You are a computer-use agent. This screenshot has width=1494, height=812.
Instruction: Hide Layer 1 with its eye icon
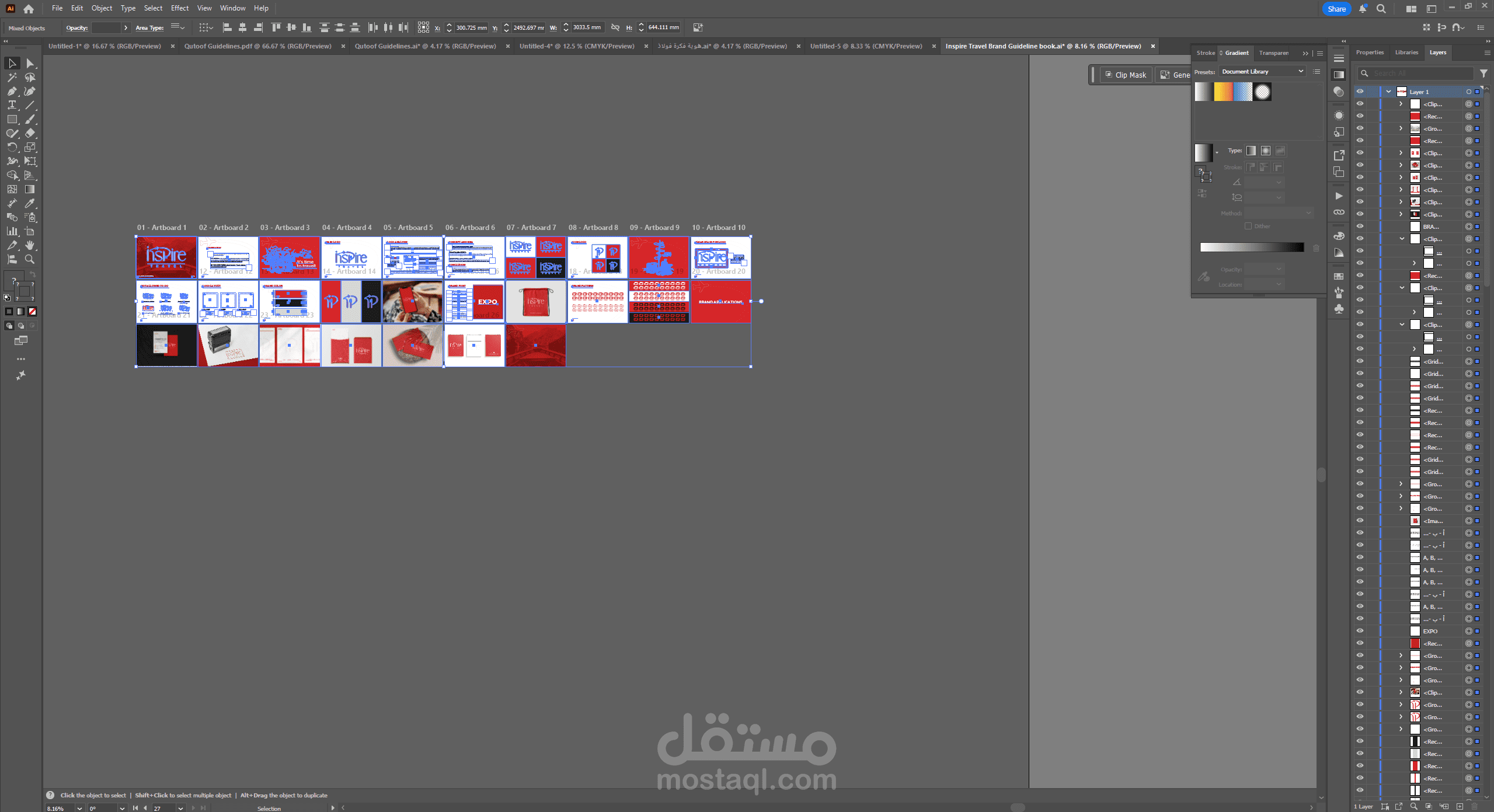point(1360,92)
